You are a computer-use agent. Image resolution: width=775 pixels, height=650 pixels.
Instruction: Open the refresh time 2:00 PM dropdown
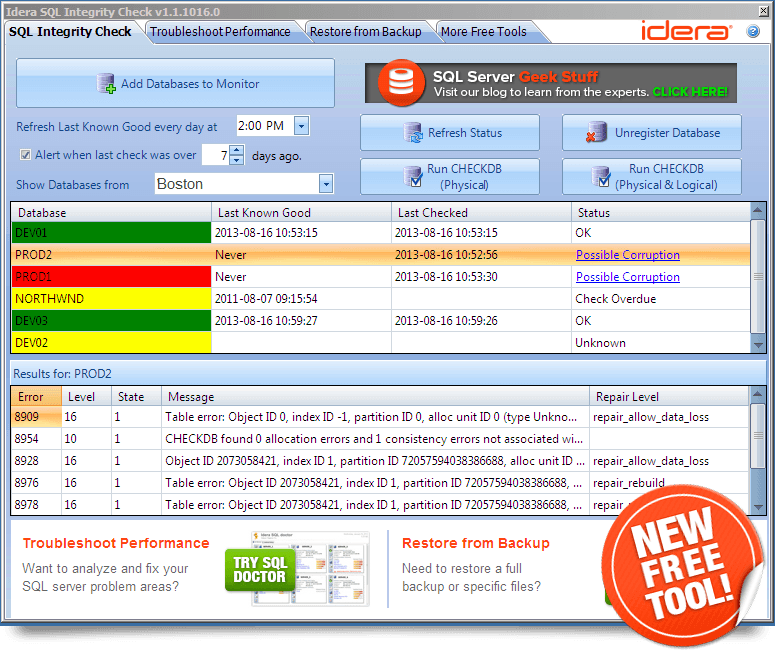301,126
